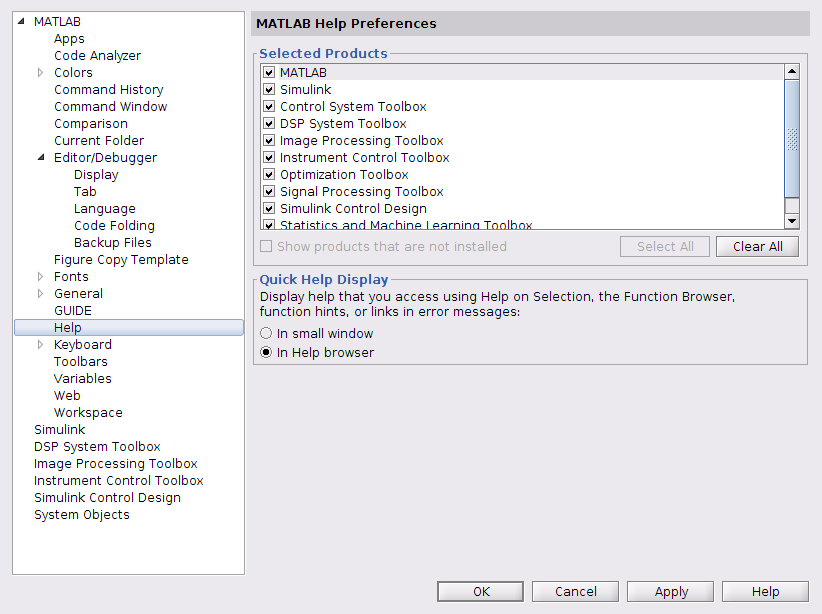The image size is (822, 614).
Task: Toggle Instrument Control Toolbox checkbox
Action: (269, 157)
